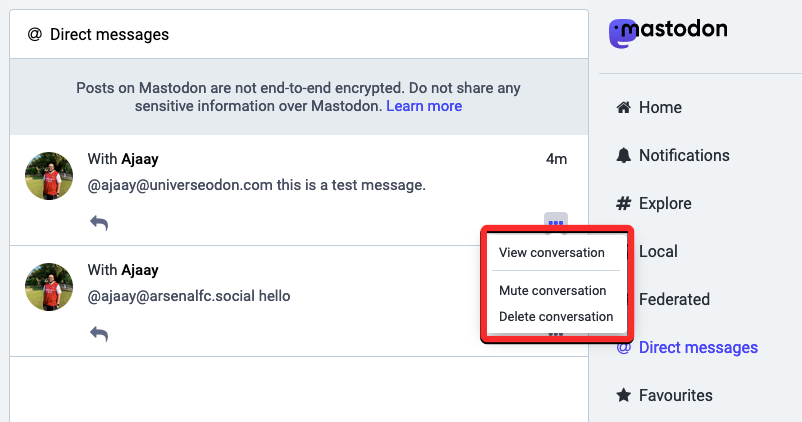Reply to the arsenalfc.social hello message
802x422 pixels.
pos(99,334)
